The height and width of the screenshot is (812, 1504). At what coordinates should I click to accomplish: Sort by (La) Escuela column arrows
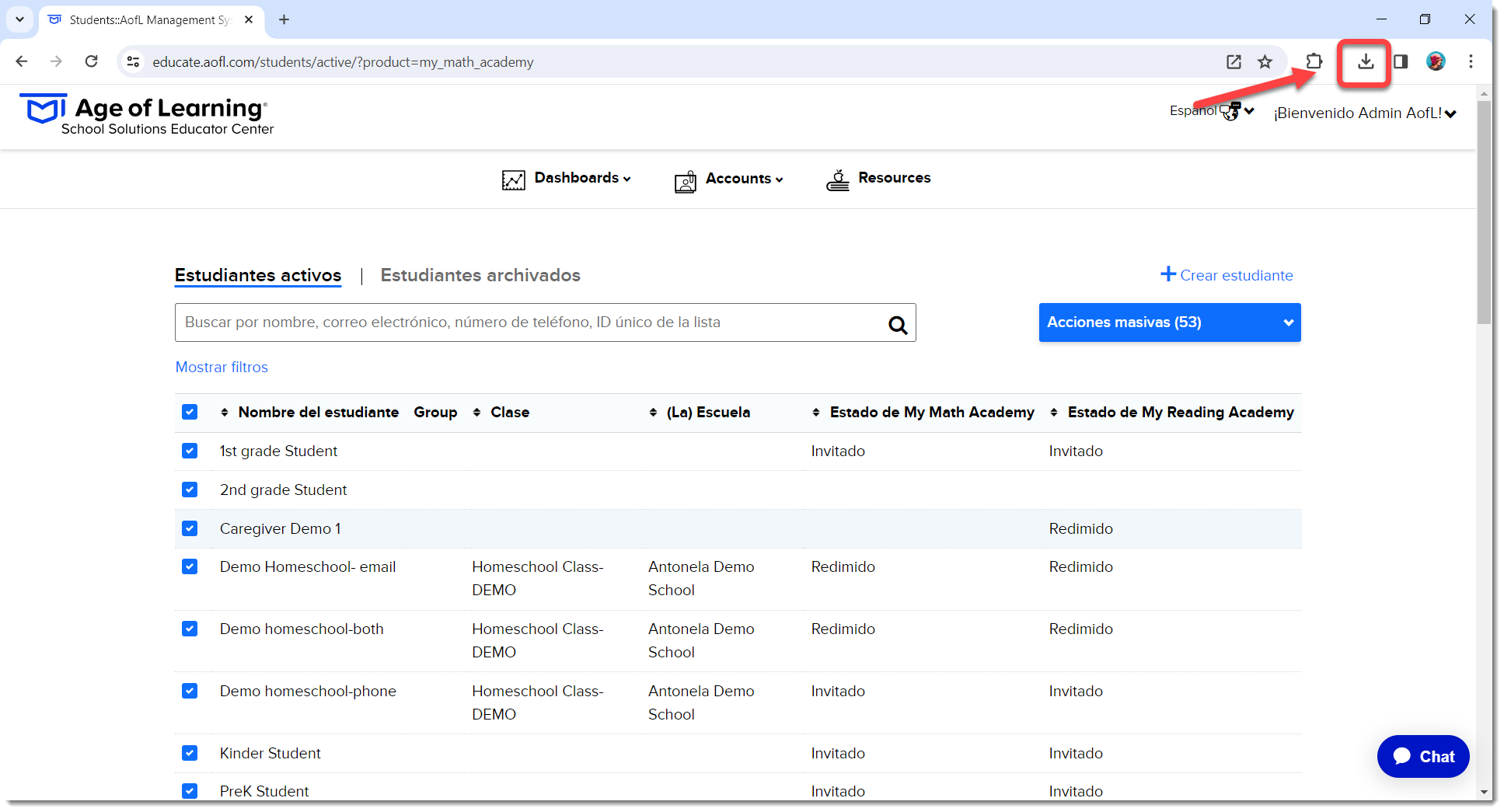(653, 413)
